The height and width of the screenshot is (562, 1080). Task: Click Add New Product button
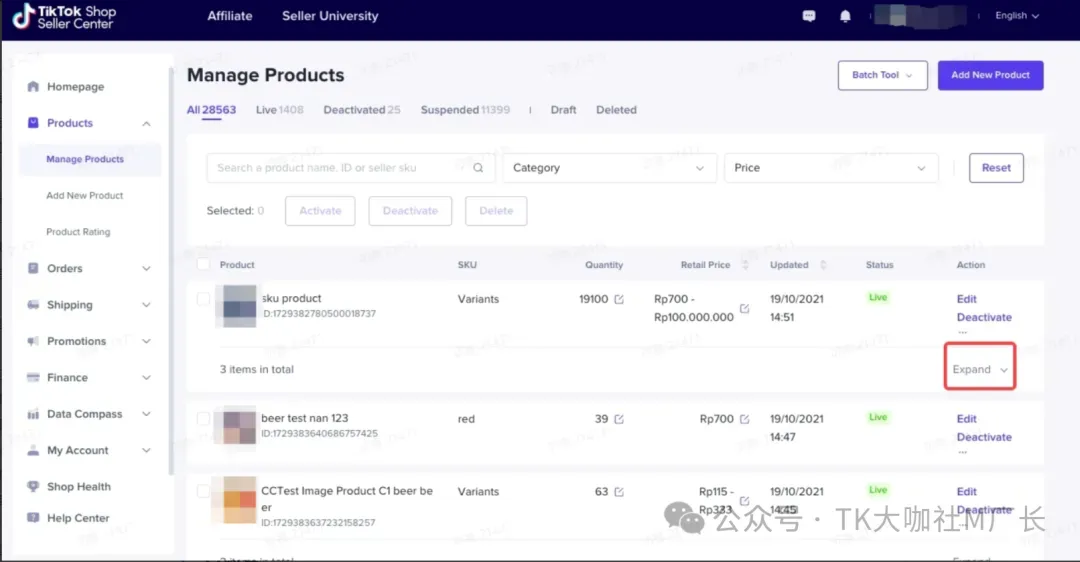pos(990,75)
